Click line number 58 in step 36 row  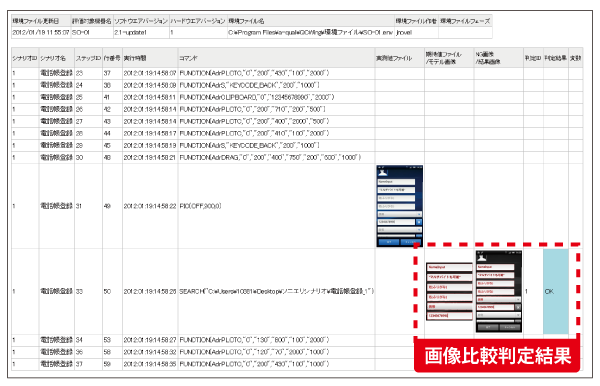point(112,352)
